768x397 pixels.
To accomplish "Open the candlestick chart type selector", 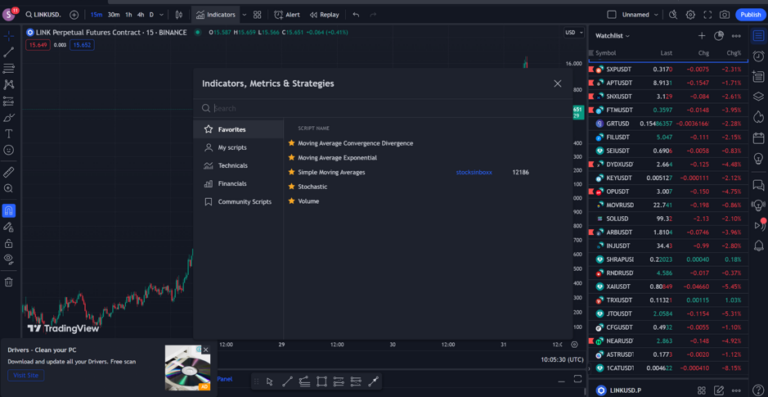I will [179, 15].
